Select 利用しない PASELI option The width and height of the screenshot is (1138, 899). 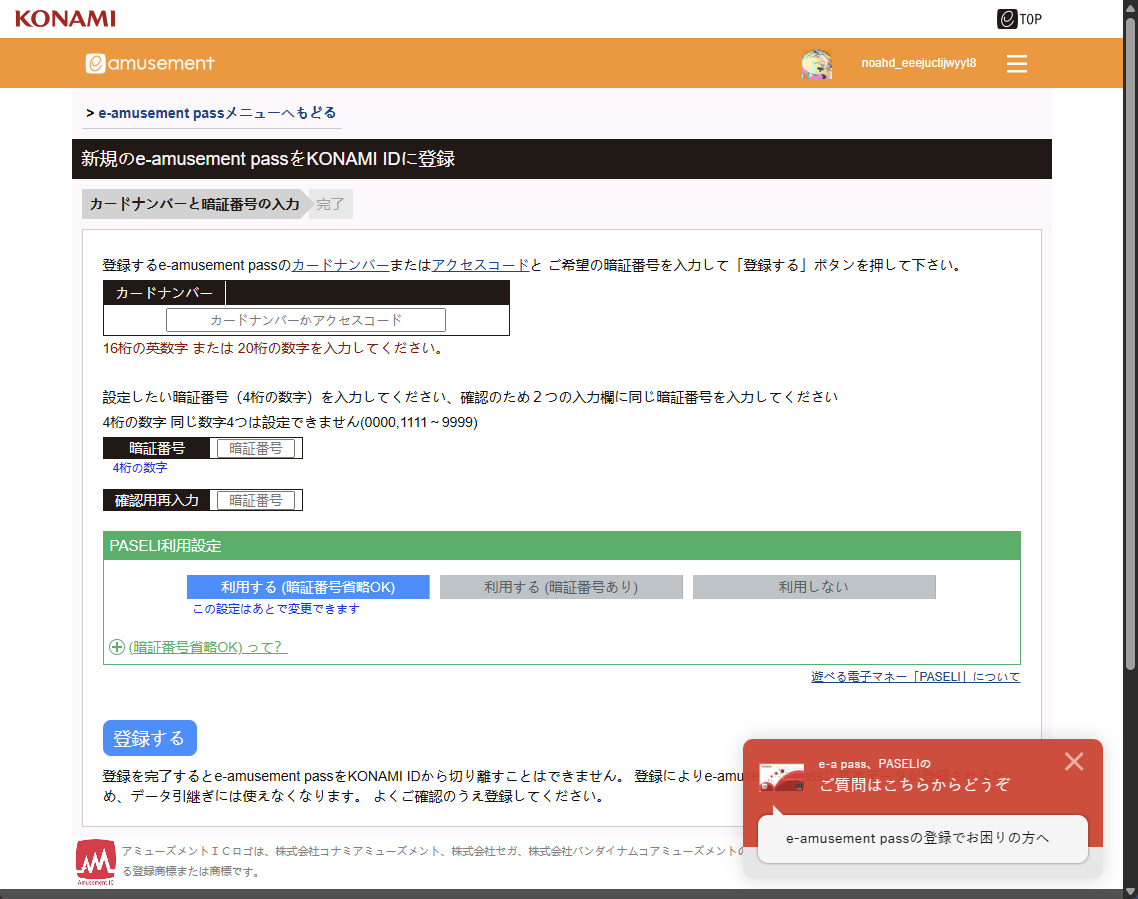point(814,587)
